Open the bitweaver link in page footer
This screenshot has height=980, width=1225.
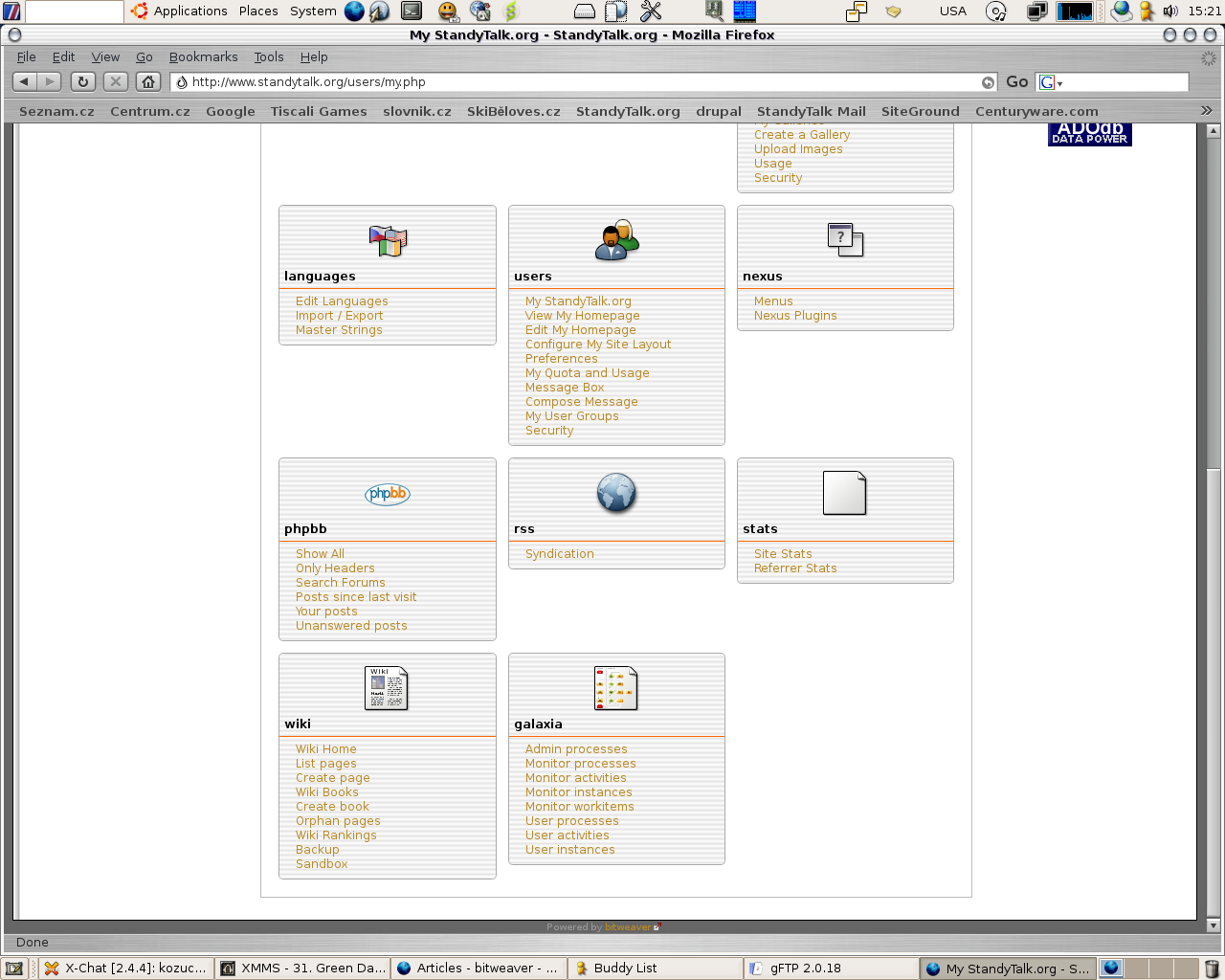click(628, 927)
